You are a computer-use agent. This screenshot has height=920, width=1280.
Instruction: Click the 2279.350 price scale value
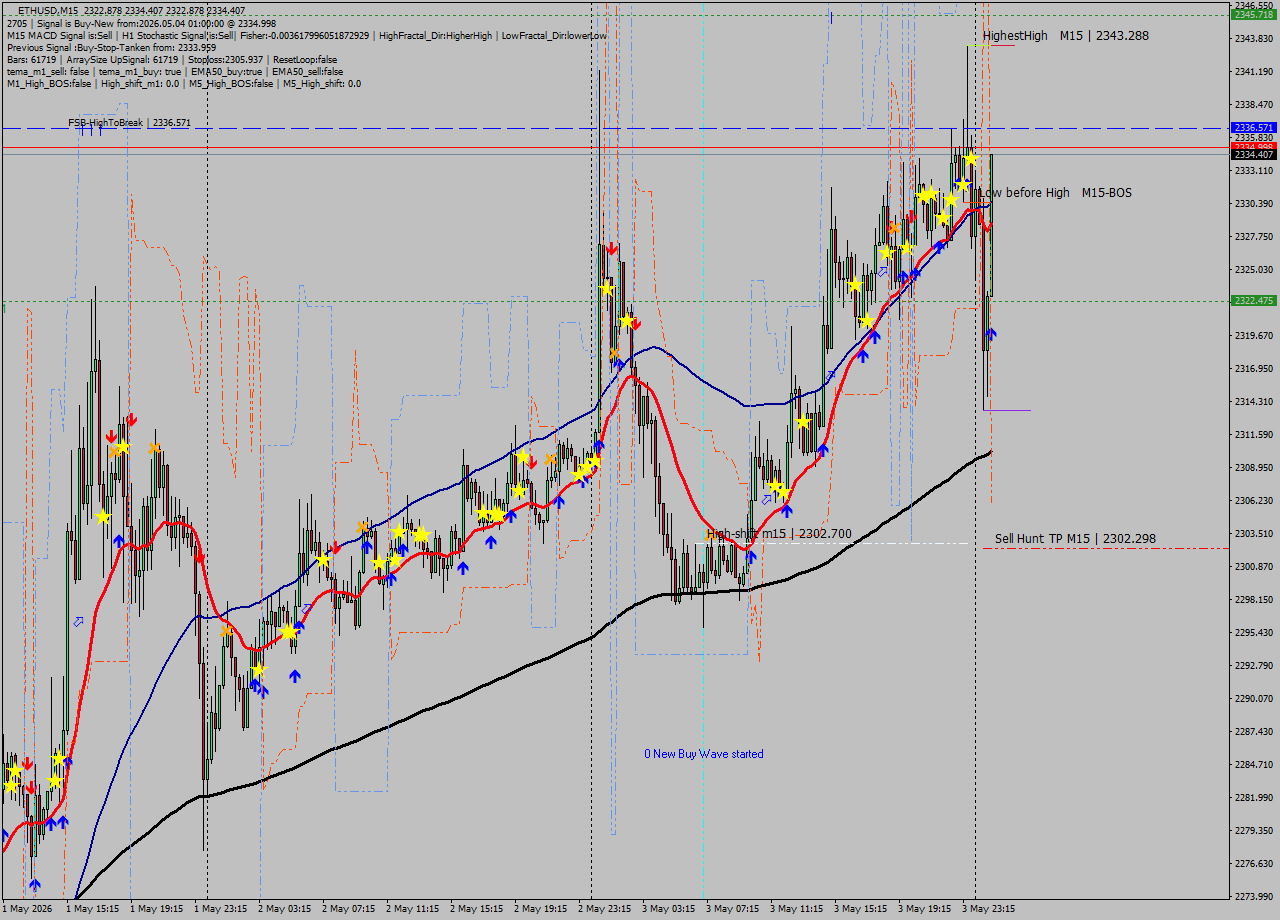pyautogui.click(x=1254, y=831)
